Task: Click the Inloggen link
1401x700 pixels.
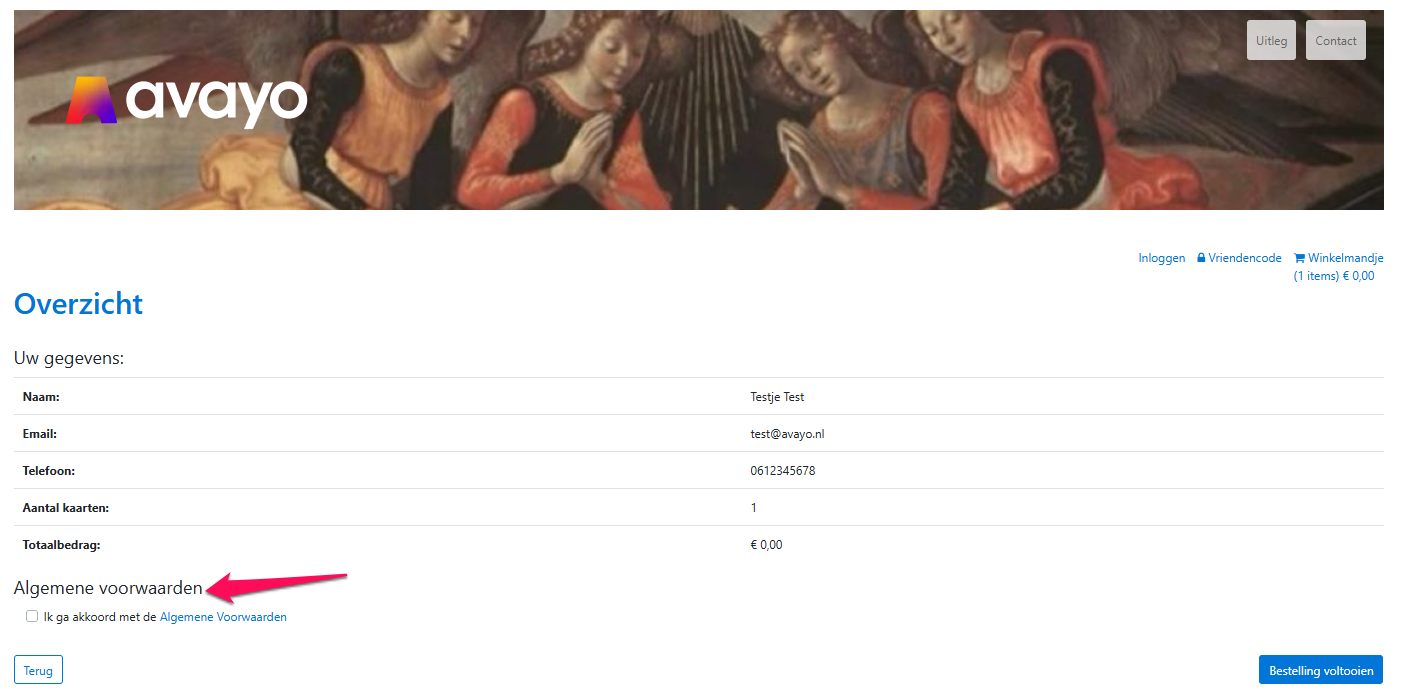Action: (x=1162, y=258)
